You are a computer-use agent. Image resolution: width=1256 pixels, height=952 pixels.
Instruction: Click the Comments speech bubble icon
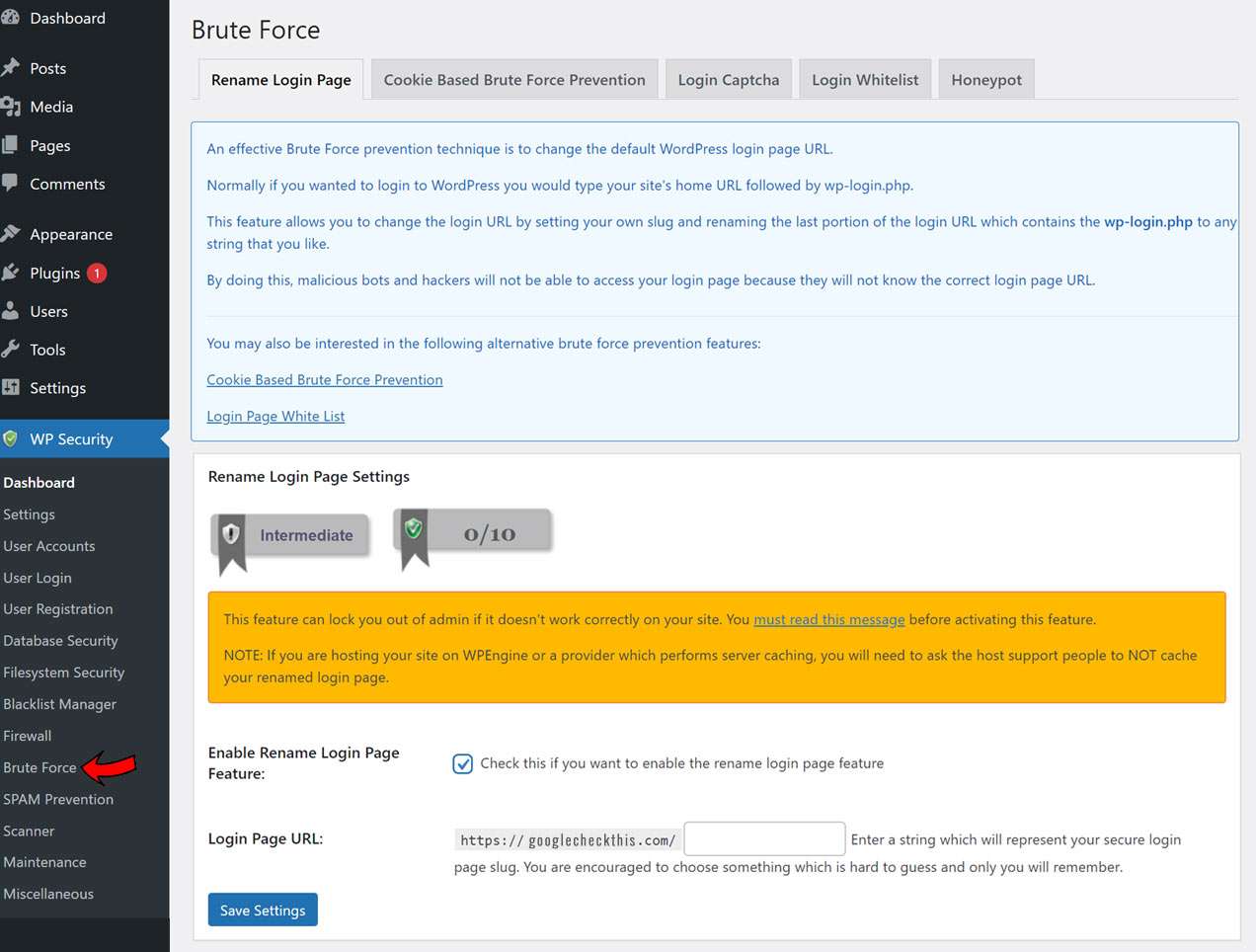[x=10, y=184]
